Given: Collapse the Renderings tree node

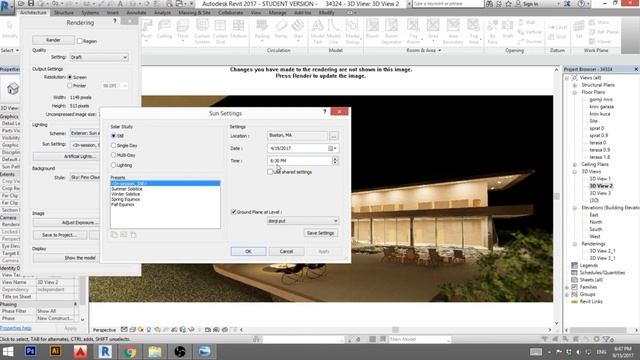Looking at the screenshot, I should pyautogui.click(x=575, y=244).
